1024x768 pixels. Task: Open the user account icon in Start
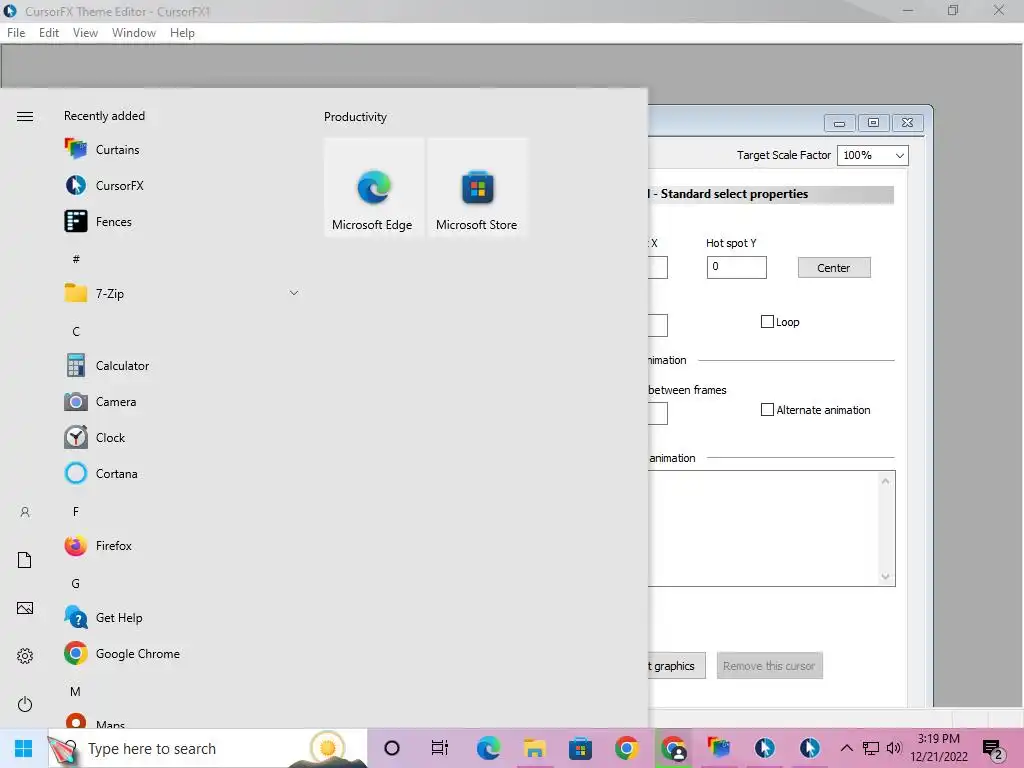[25, 512]
